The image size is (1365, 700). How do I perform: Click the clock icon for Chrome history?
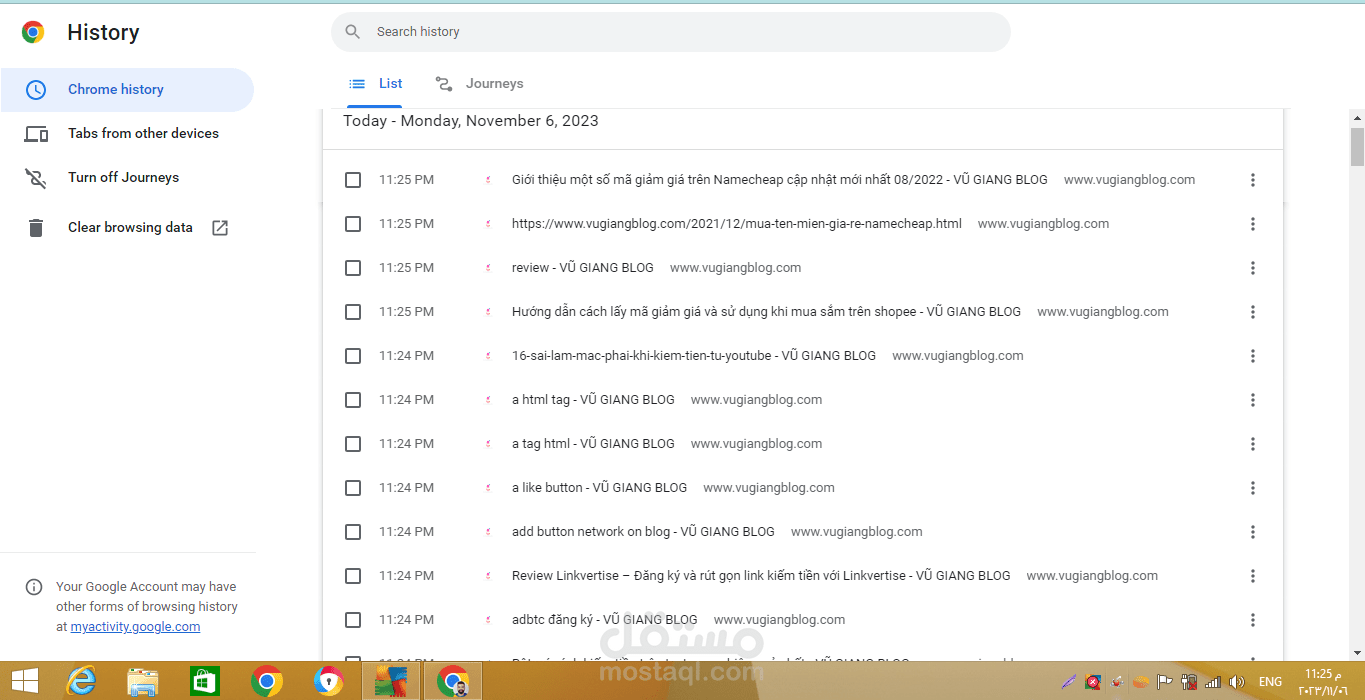[x=36, y=90]
